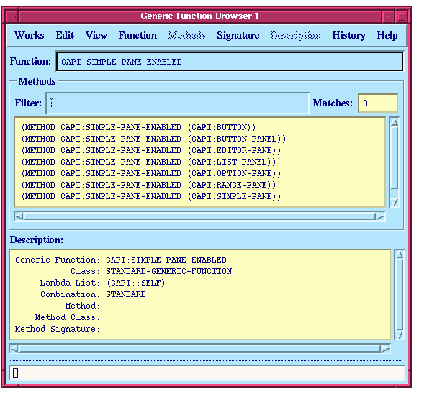Click the Filter text field

[177, 103]
